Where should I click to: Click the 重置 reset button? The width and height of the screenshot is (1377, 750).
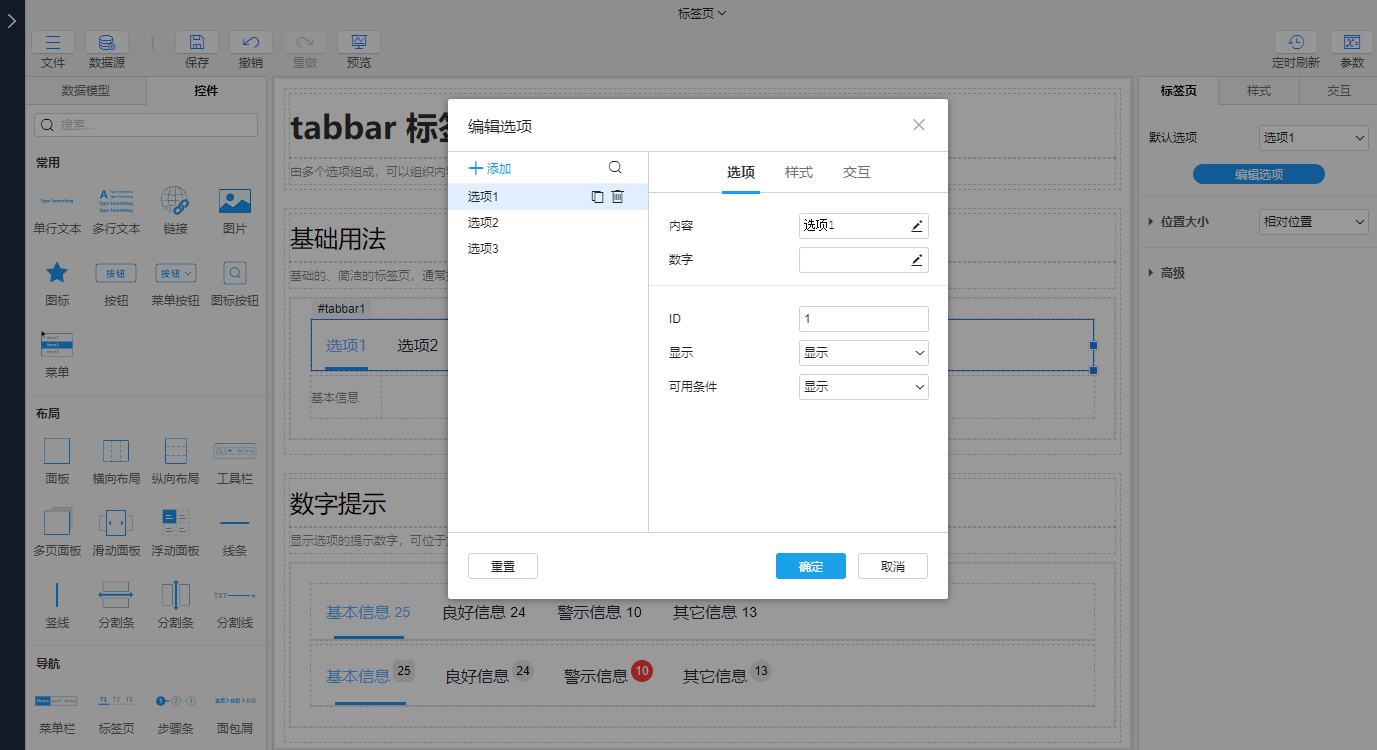(x=503, y=566)
